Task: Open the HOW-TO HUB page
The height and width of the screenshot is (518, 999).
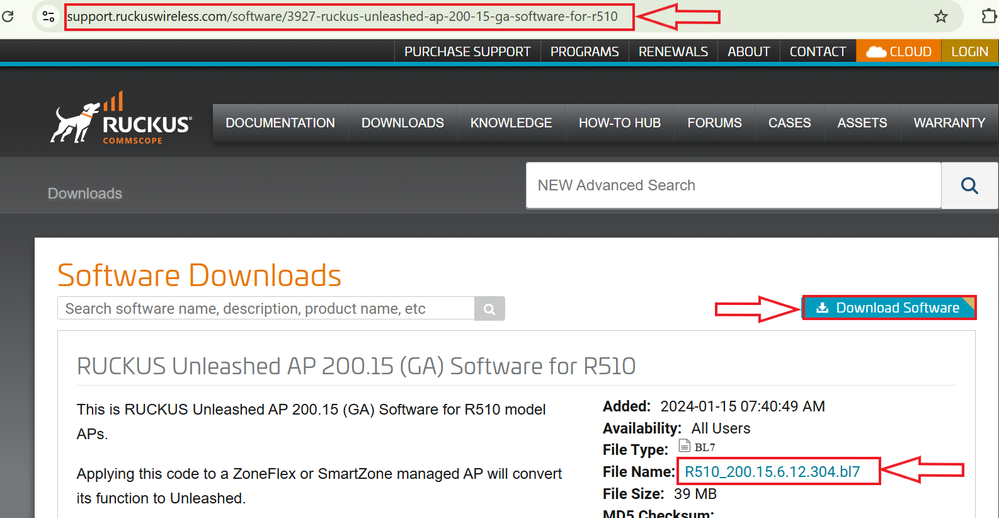Action: click(x=619, y=123)
